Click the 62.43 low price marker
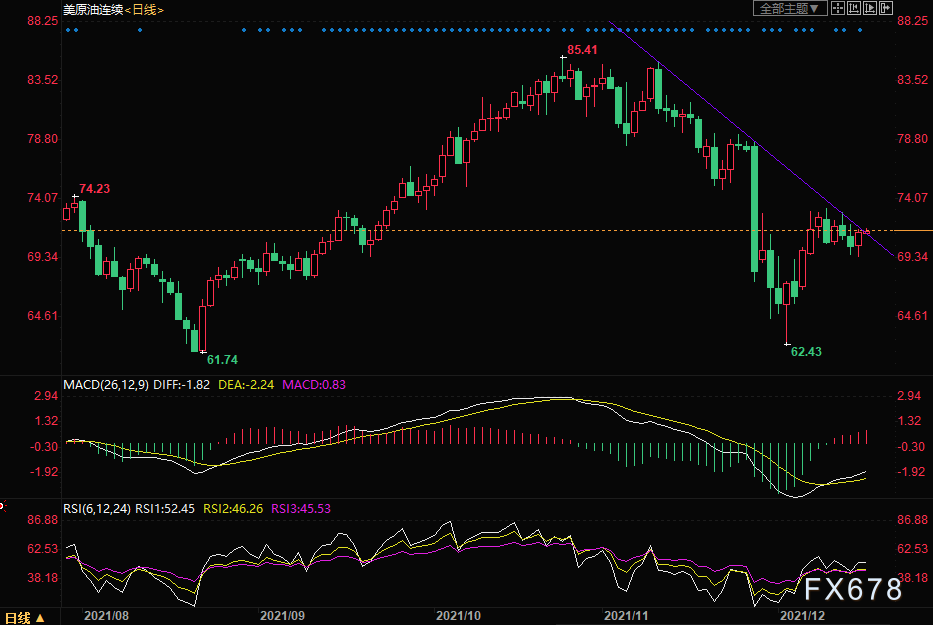Image resolution: width=933 pixels, height=625 pixels. point(806,352)
